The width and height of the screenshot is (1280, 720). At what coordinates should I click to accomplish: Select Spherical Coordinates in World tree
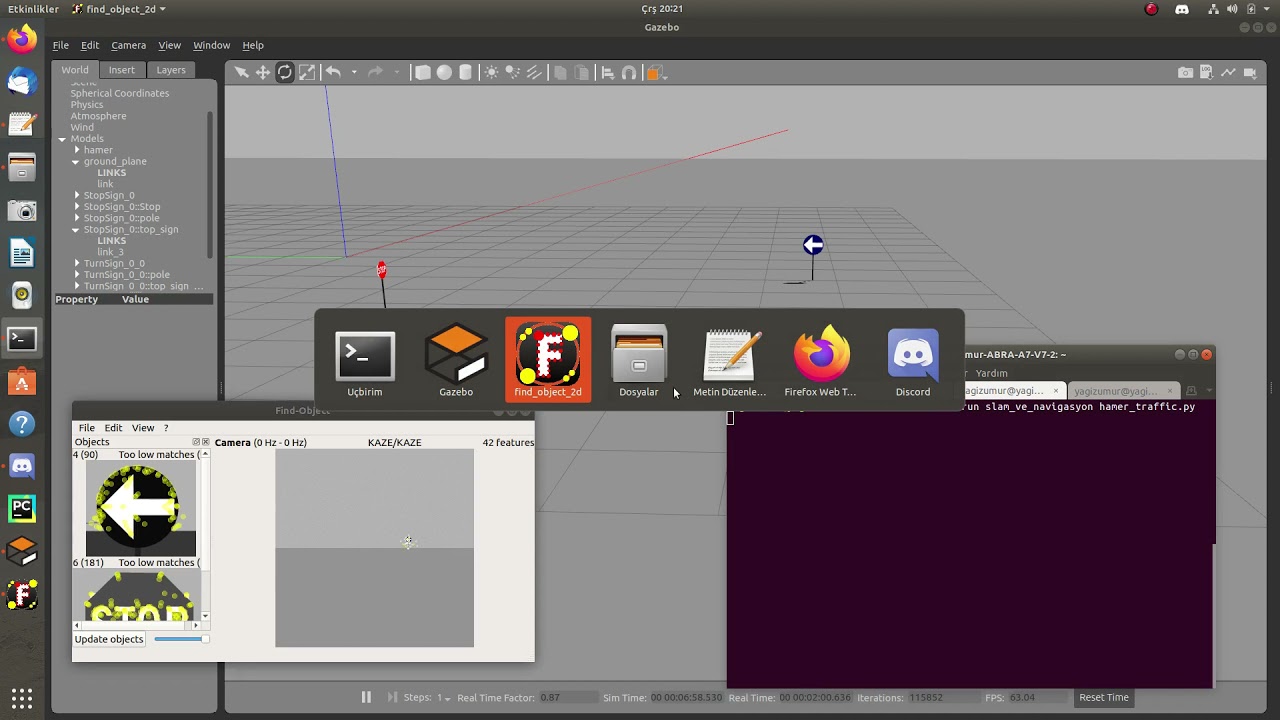(119, 93)
